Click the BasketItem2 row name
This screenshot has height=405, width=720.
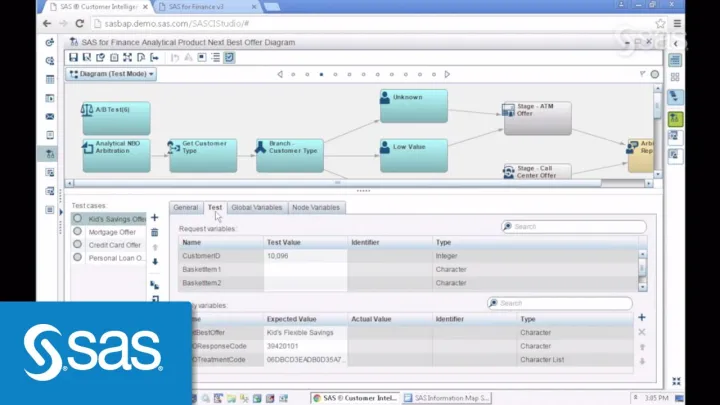[x=202, y=283]
